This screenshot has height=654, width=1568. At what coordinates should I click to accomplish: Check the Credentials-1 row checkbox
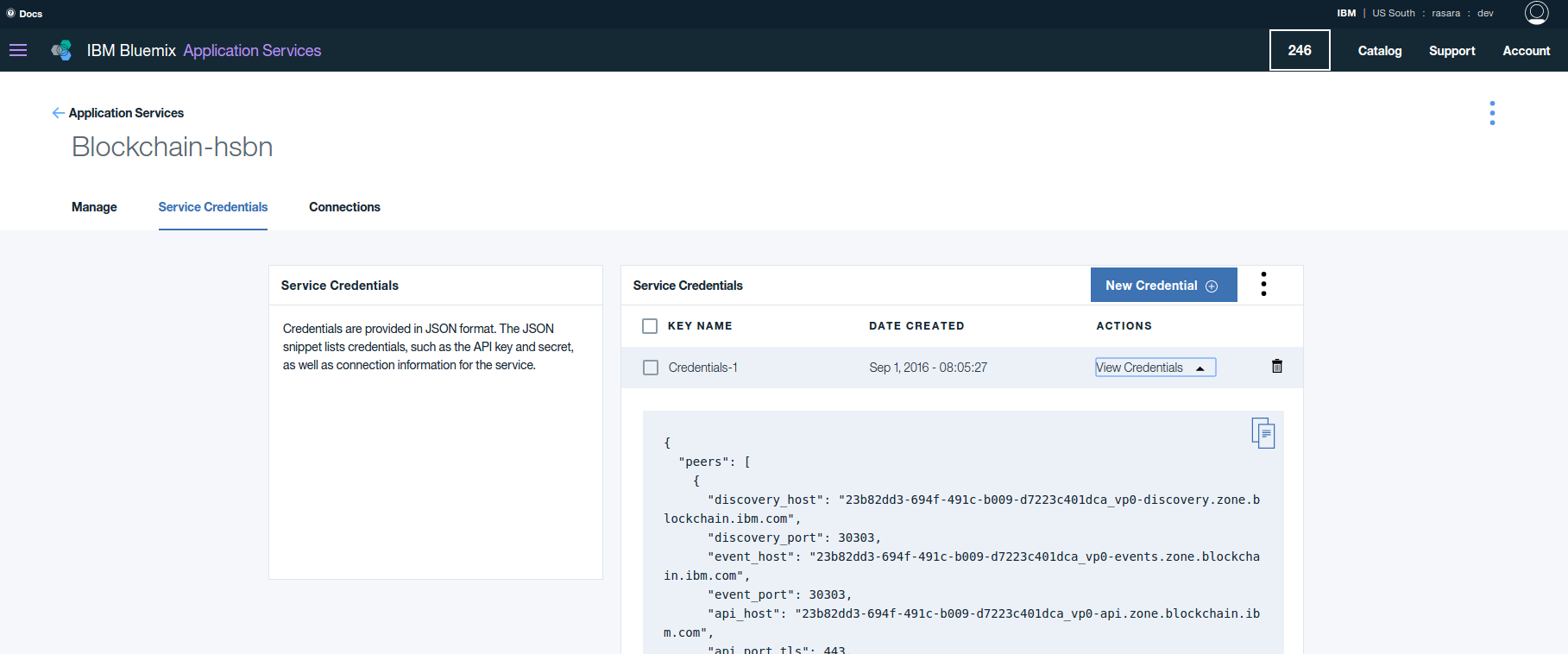[651, 368]
